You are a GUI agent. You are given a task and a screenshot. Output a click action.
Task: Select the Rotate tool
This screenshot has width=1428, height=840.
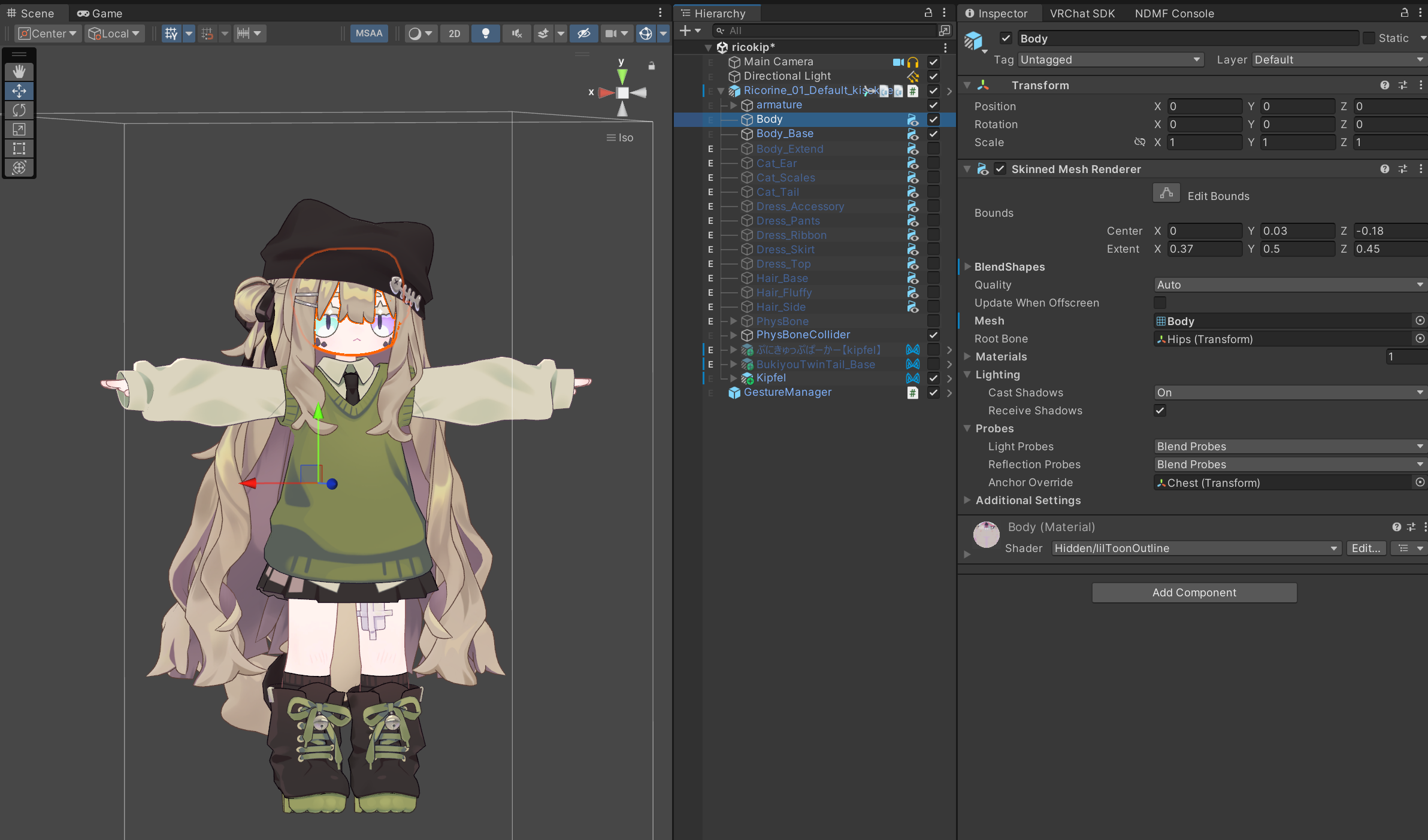(x=19, y=110)
